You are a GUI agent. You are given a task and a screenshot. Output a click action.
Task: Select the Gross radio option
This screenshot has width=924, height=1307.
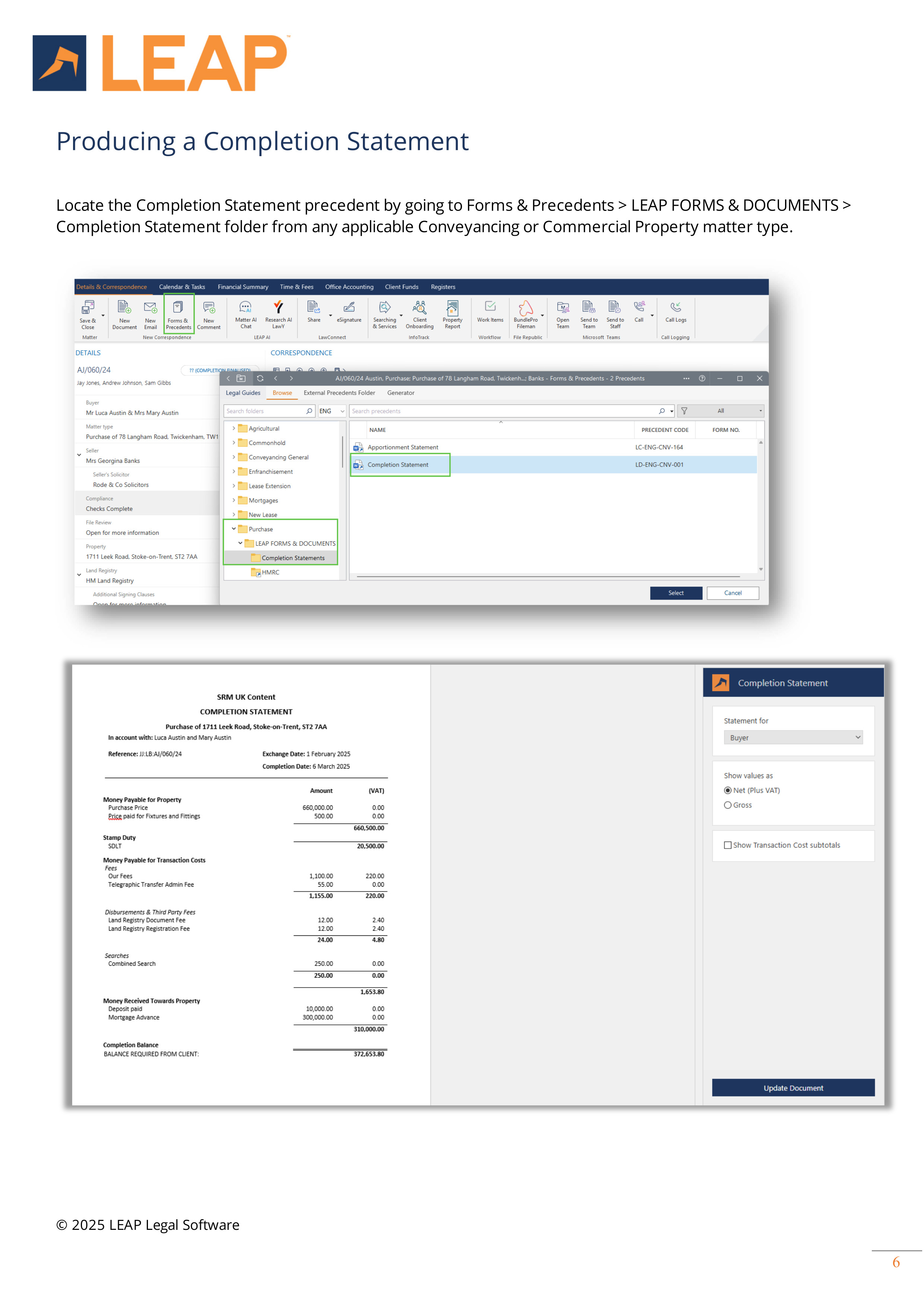tap(728, 805)
